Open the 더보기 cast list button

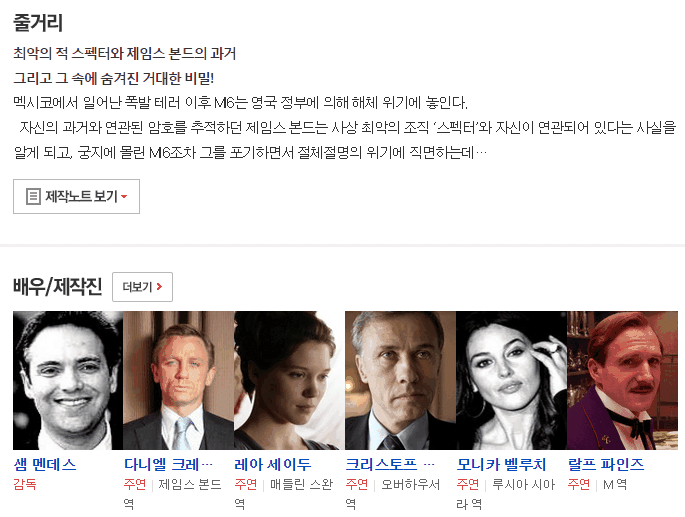tap(142, 287)
